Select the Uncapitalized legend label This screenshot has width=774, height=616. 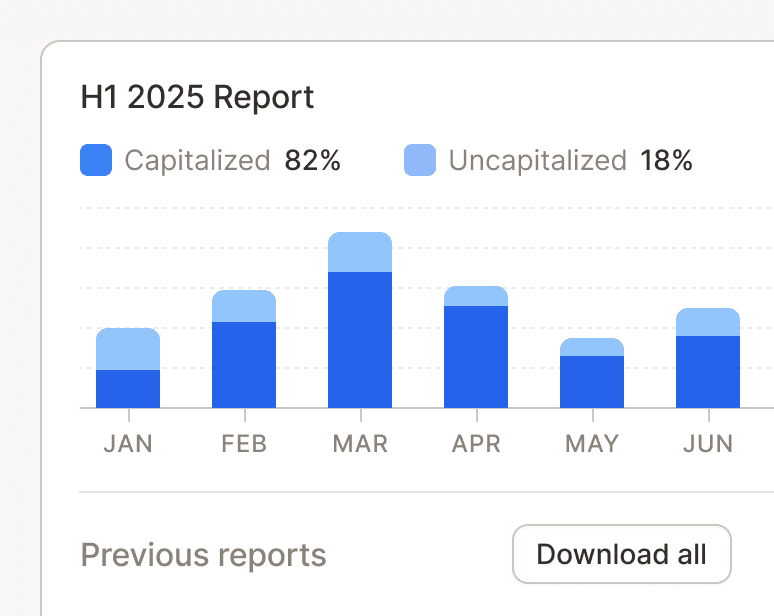pyautogui.click(x=537, y=160)
